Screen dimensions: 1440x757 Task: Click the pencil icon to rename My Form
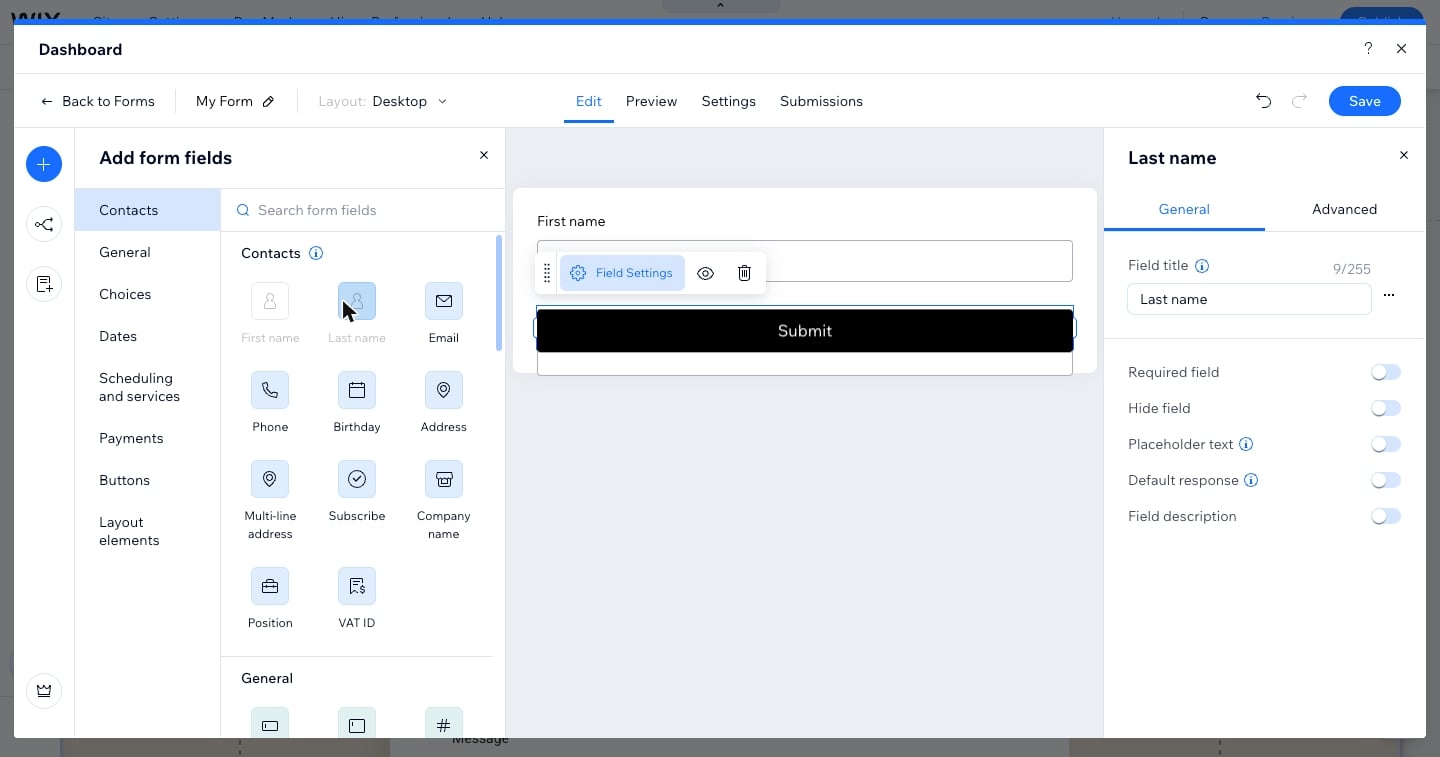click(268, 101)
